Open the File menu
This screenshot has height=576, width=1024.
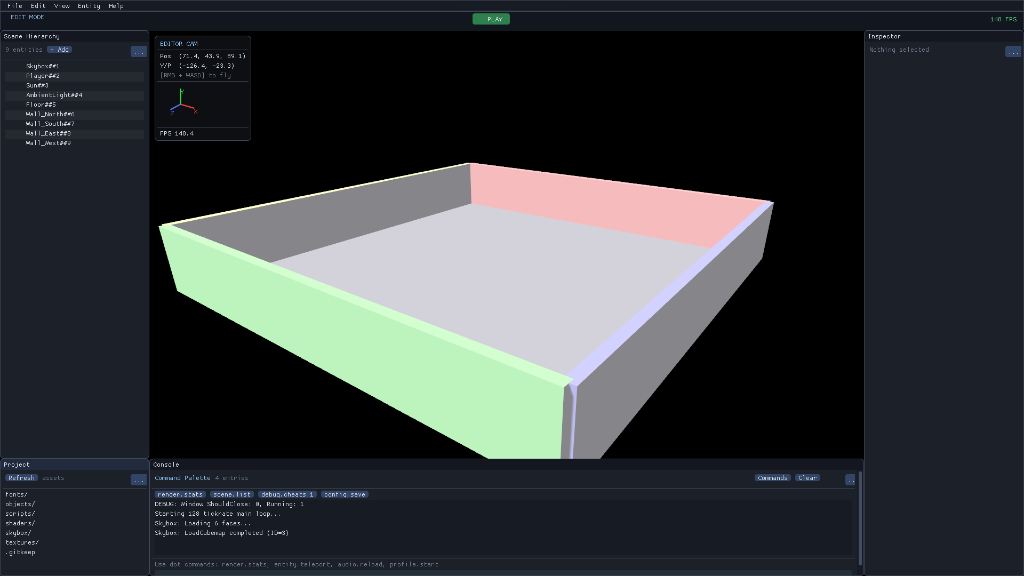point(14,6)
